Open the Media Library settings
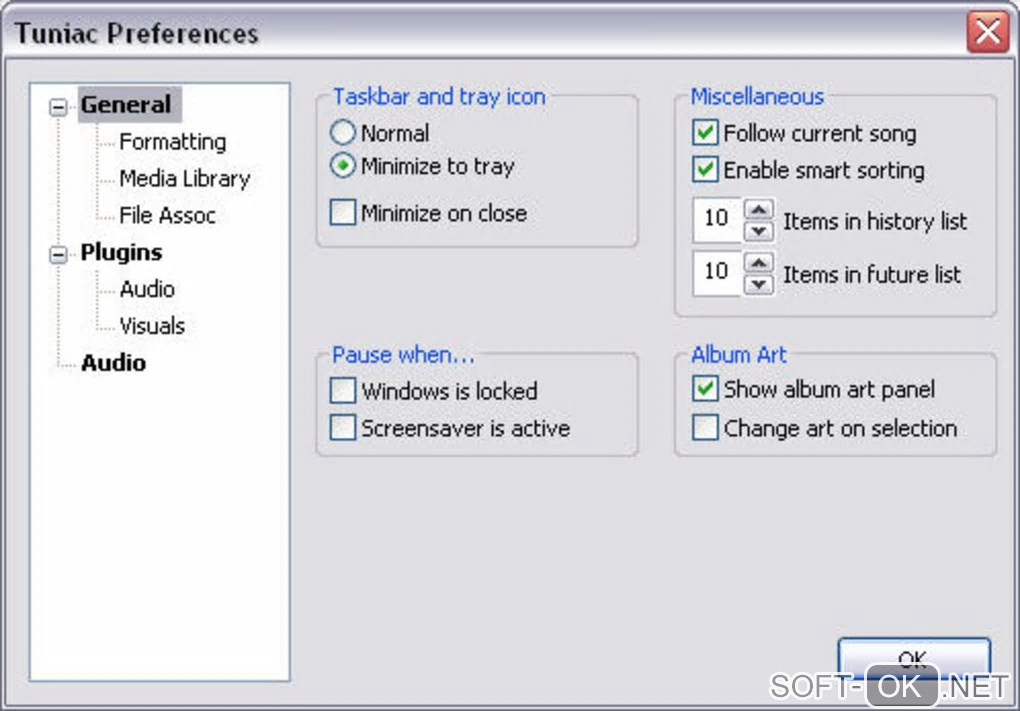Viewport: 1020px width, 711px height. pyautogui.click(x=184, y=179)
